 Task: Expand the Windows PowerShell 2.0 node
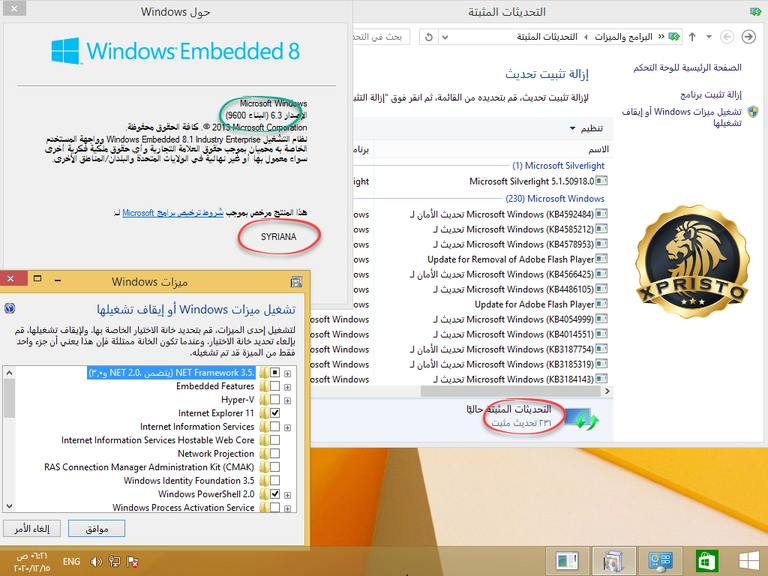click(x=288, y=495)
